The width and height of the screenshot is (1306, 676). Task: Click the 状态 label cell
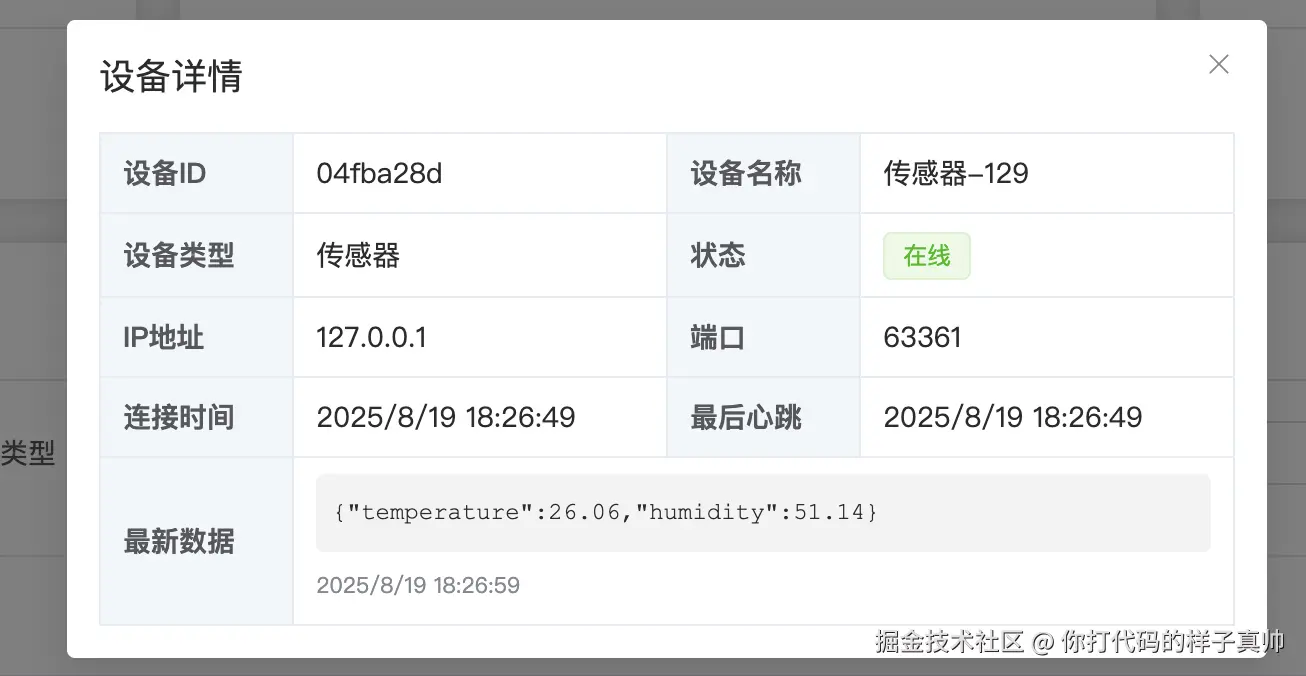717,255
